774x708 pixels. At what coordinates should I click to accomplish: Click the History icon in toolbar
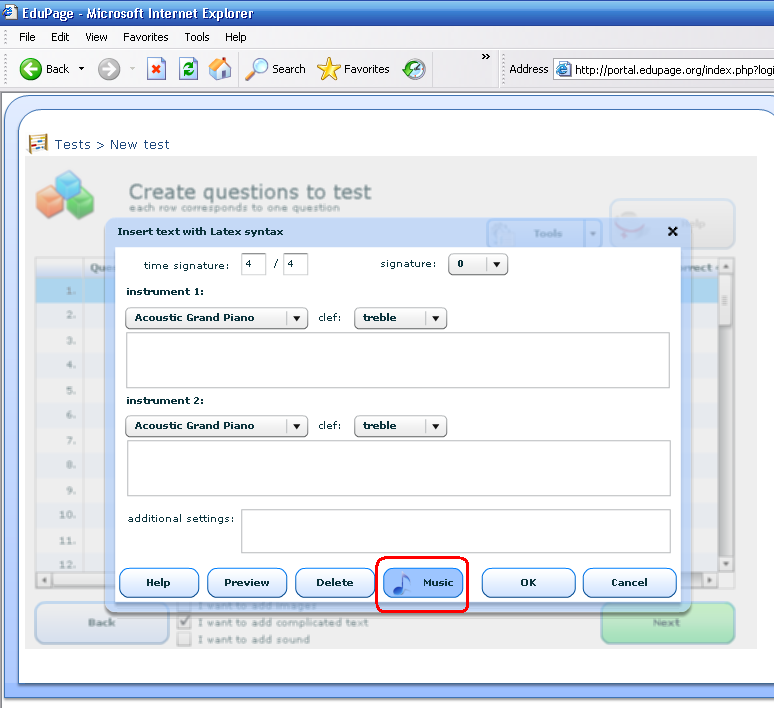pyautogui.click(x=414, y=69)
